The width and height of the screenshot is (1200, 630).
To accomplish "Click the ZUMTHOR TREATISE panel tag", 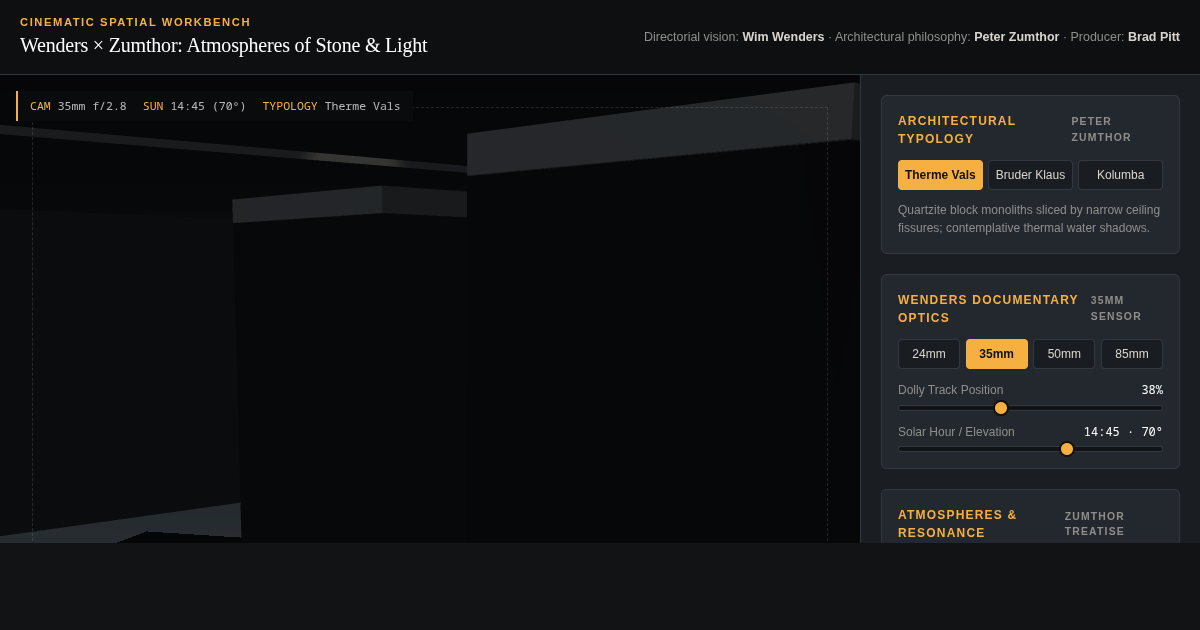I will (1095, 524).
